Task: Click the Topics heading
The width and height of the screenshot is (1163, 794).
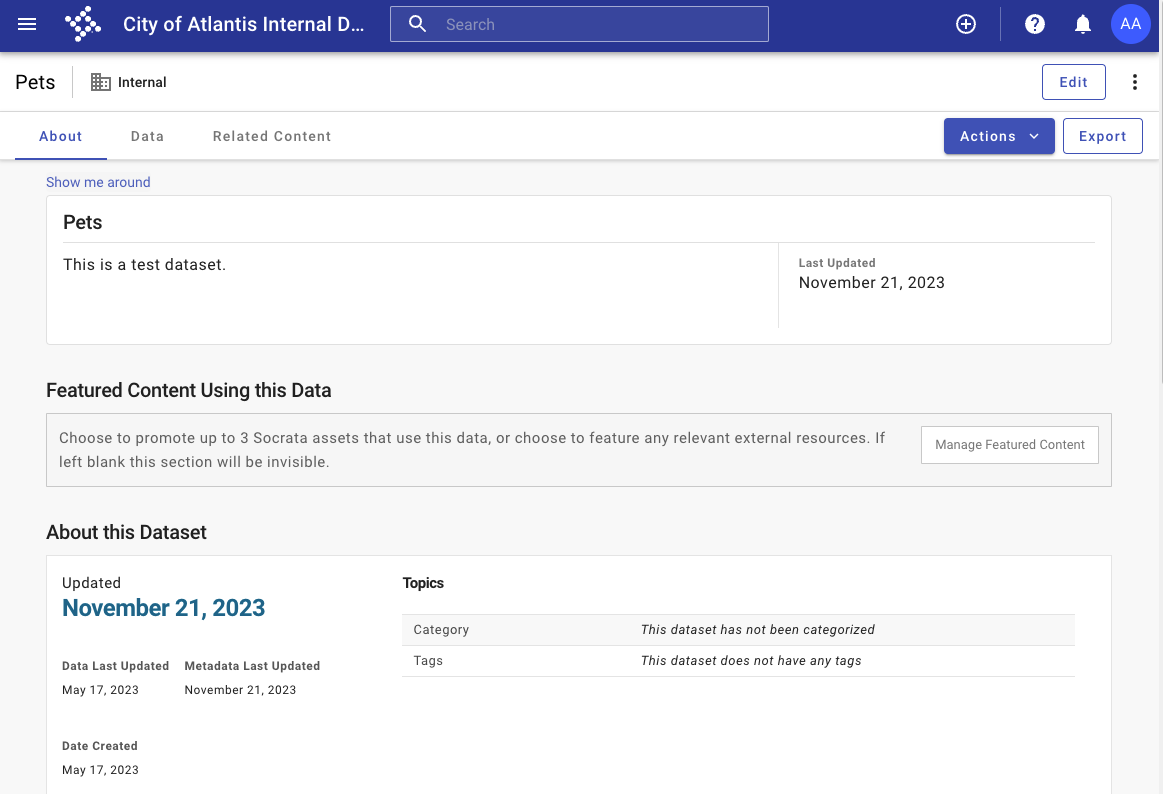Action: tap(423, 583)
